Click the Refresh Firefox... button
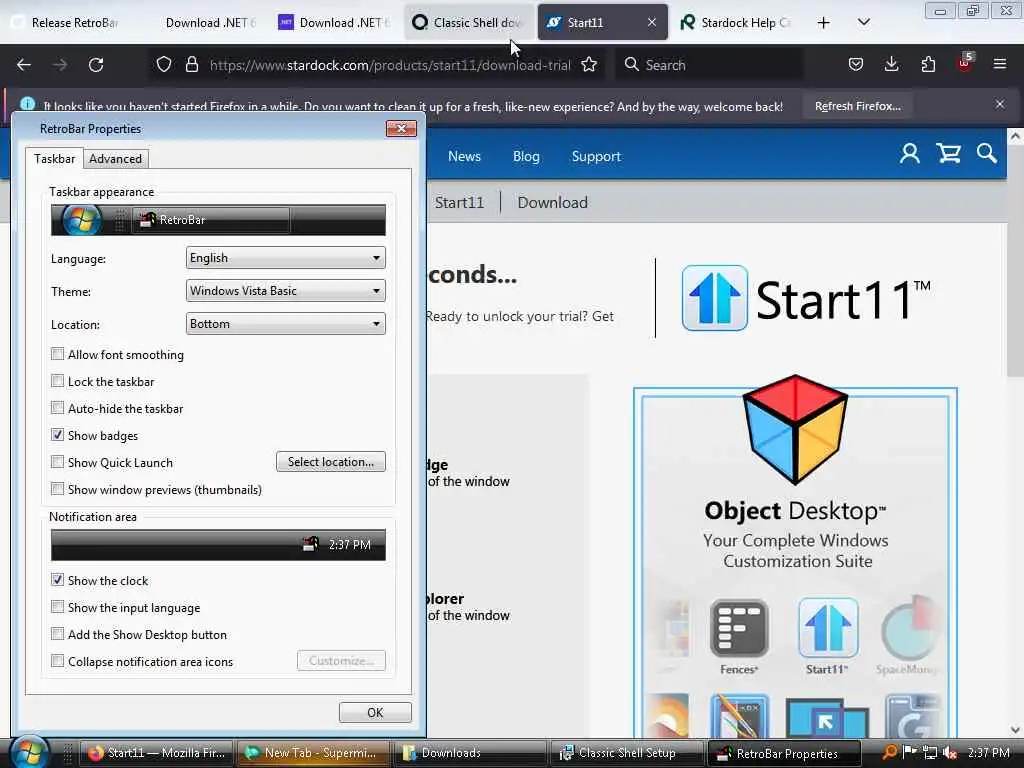The image size is (1024, 768). [x=857, y=106]
